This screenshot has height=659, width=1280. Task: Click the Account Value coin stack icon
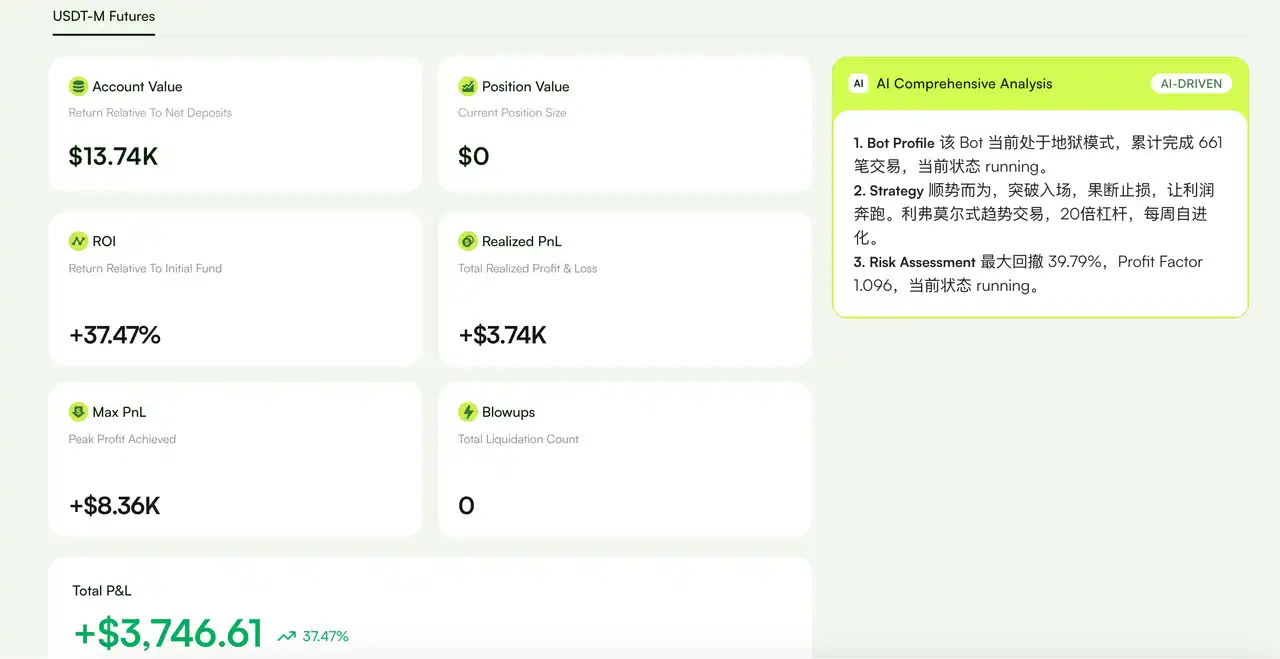click(x=78, y=87)
